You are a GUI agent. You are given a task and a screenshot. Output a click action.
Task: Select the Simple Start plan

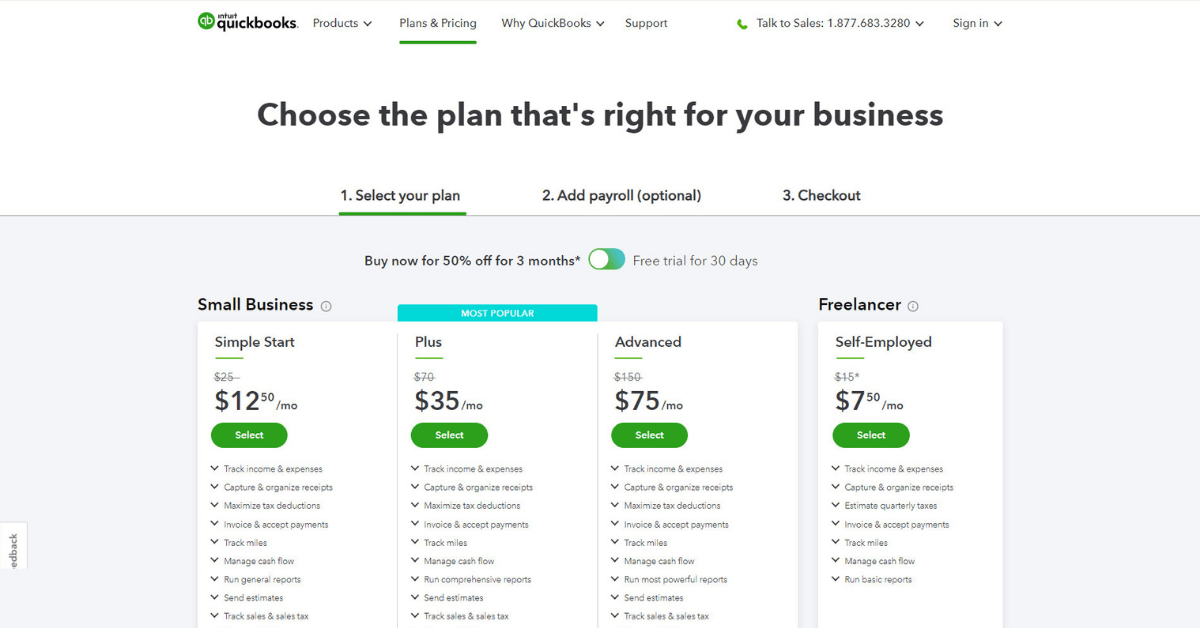coord(249,435)
